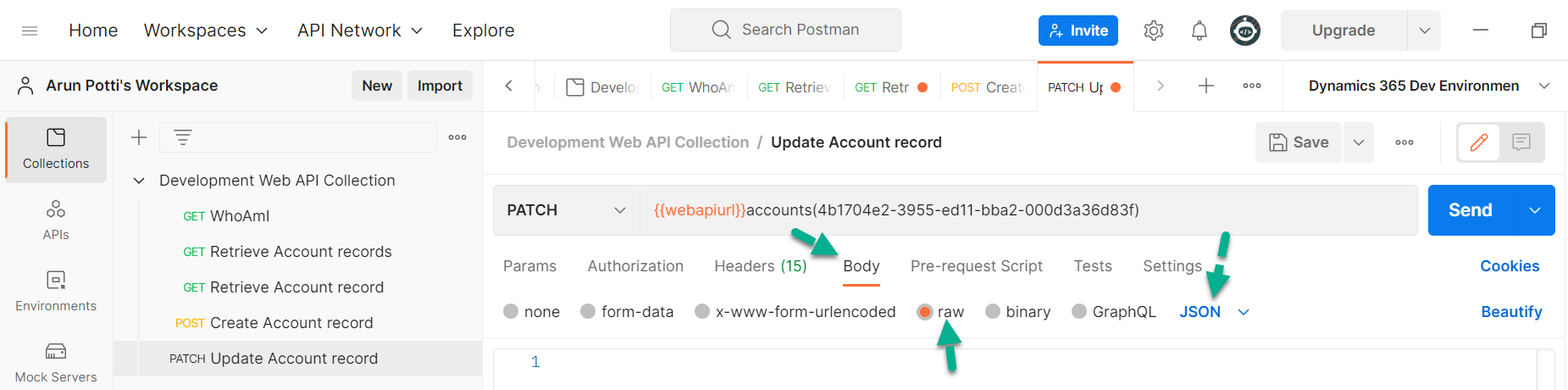Open the JSON format dropdown
Screen dimensions: 1568x390
(1215, 312)
